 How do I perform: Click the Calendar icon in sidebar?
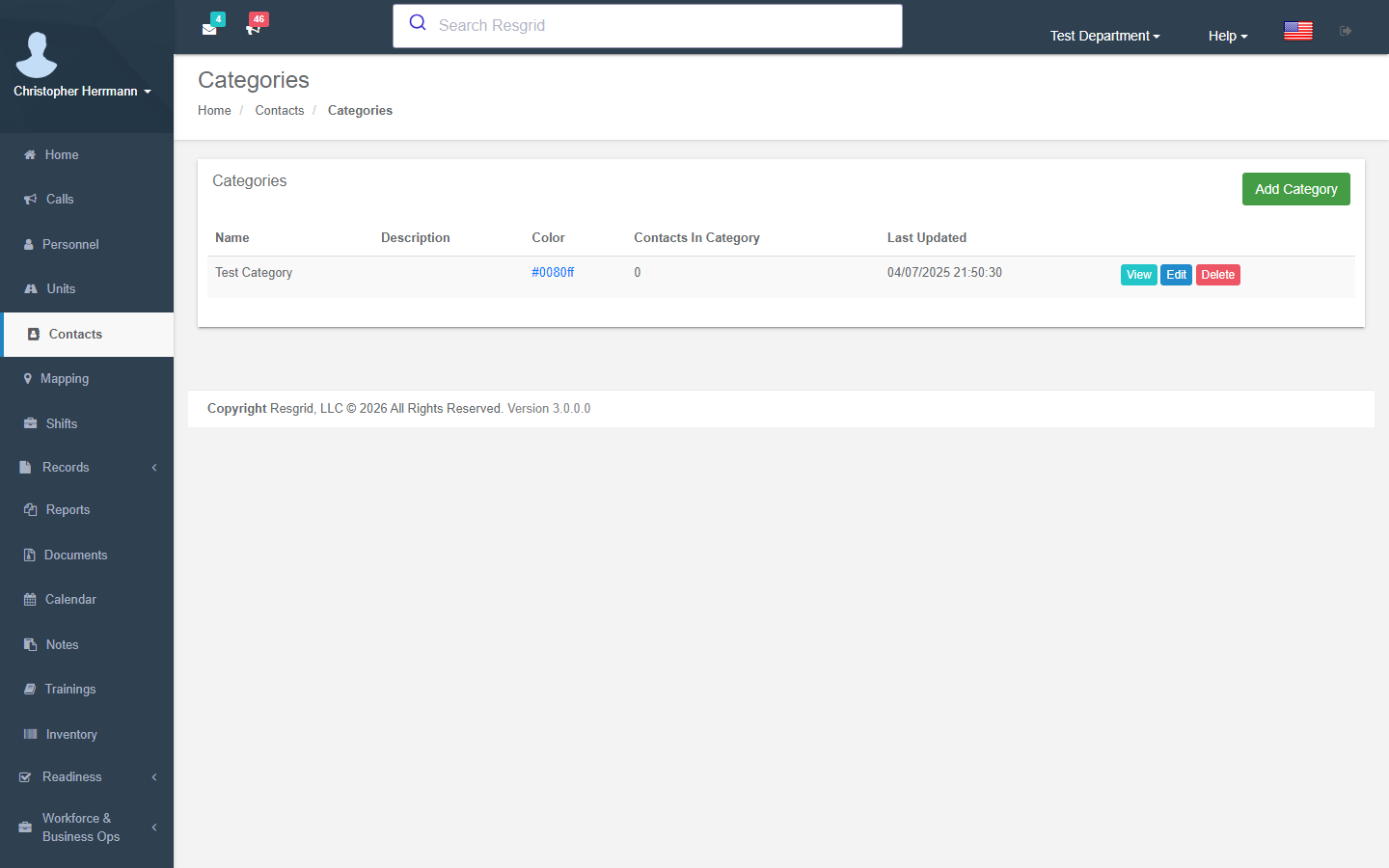(x=30, y=600)
